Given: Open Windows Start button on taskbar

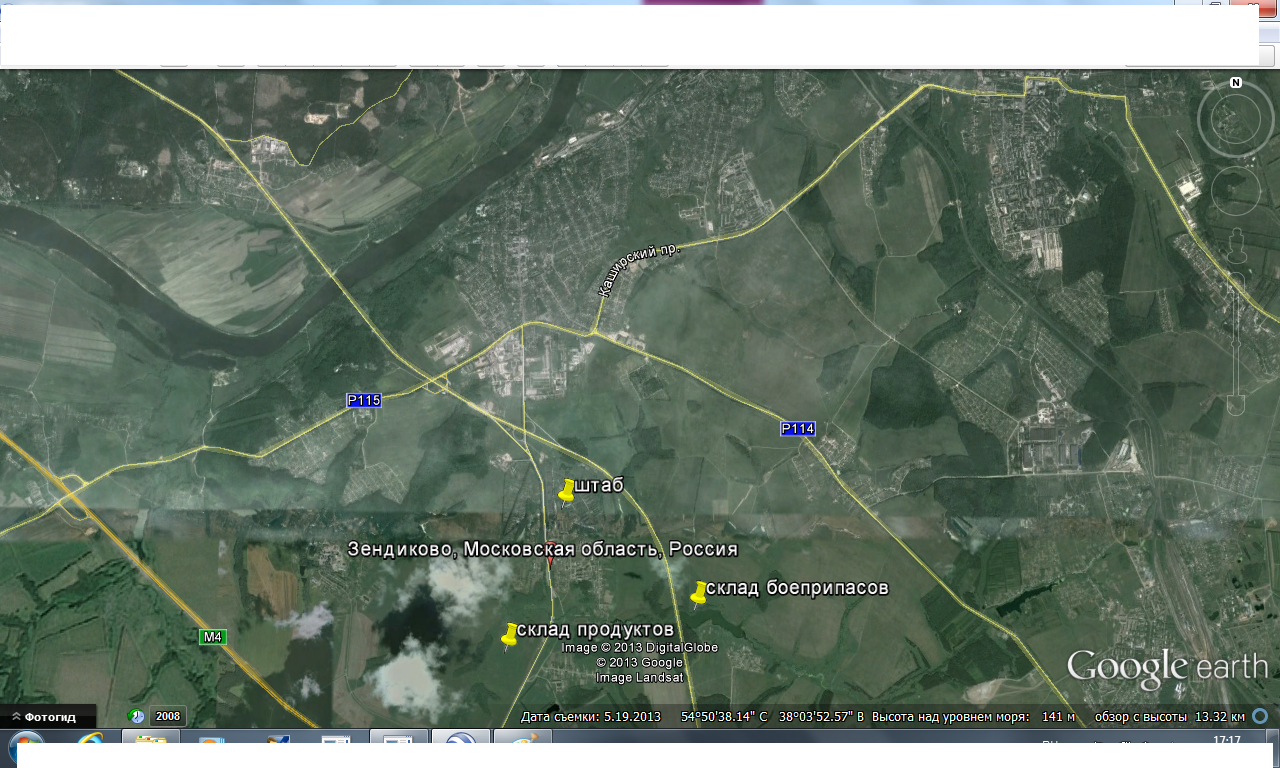Looking at the screenshot, I should (25, 748).
